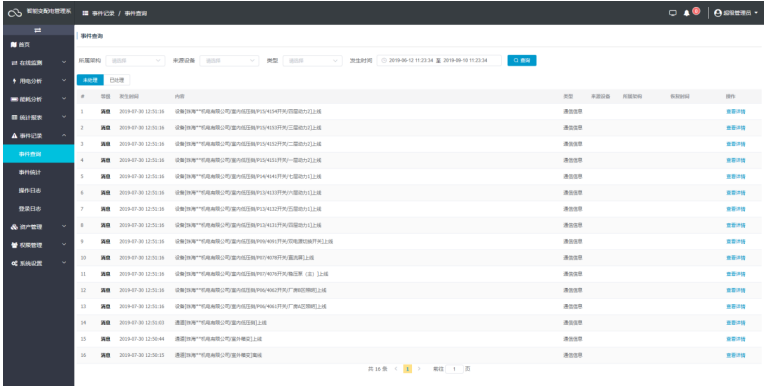Click the blue 查询 search button
Screen dimensions: 765x386
coord(522,61)
